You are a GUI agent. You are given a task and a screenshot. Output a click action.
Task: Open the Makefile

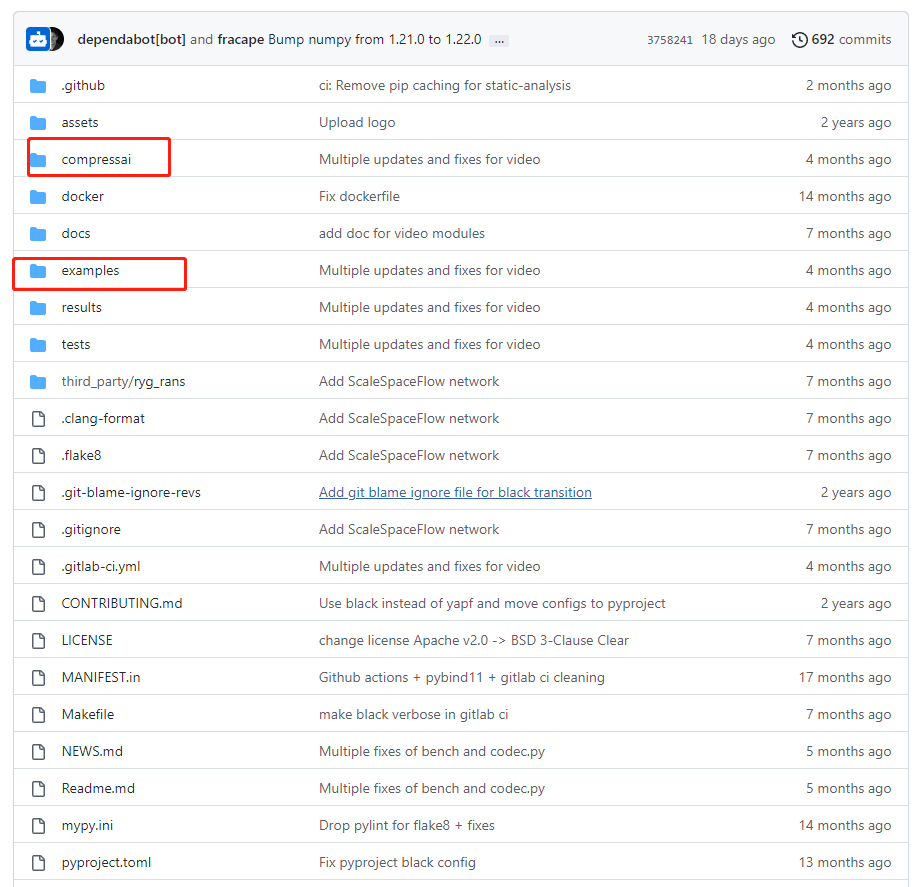click(x=88, y=714)
